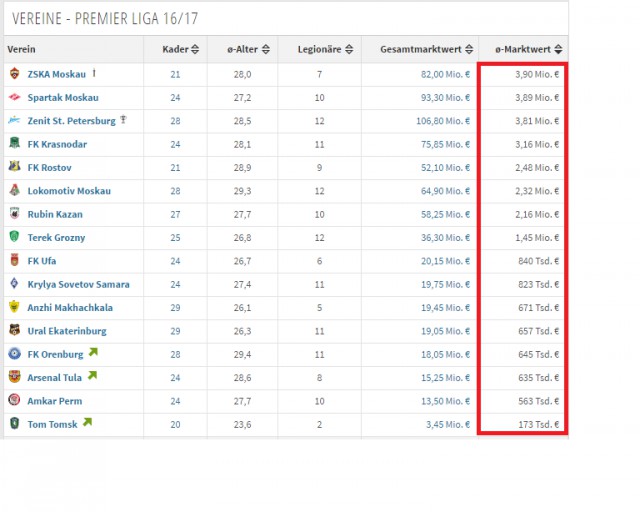Click average age 23,6 for Tom Tomsk
640x512 pixels.
pos(242,424)
